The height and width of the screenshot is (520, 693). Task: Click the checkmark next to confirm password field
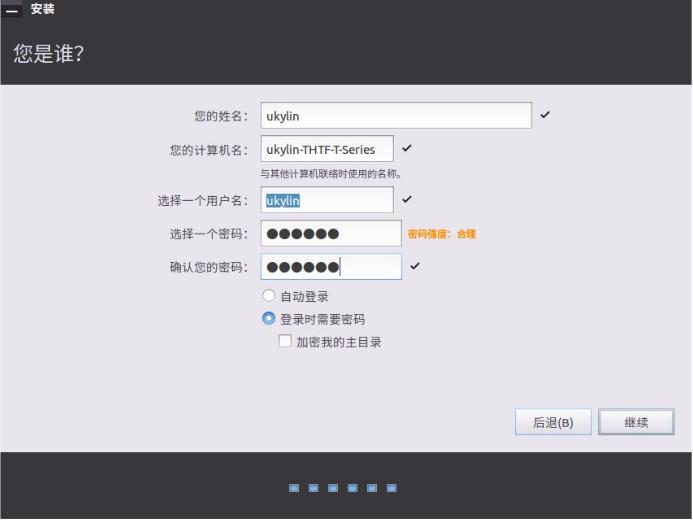pos(415,267)
